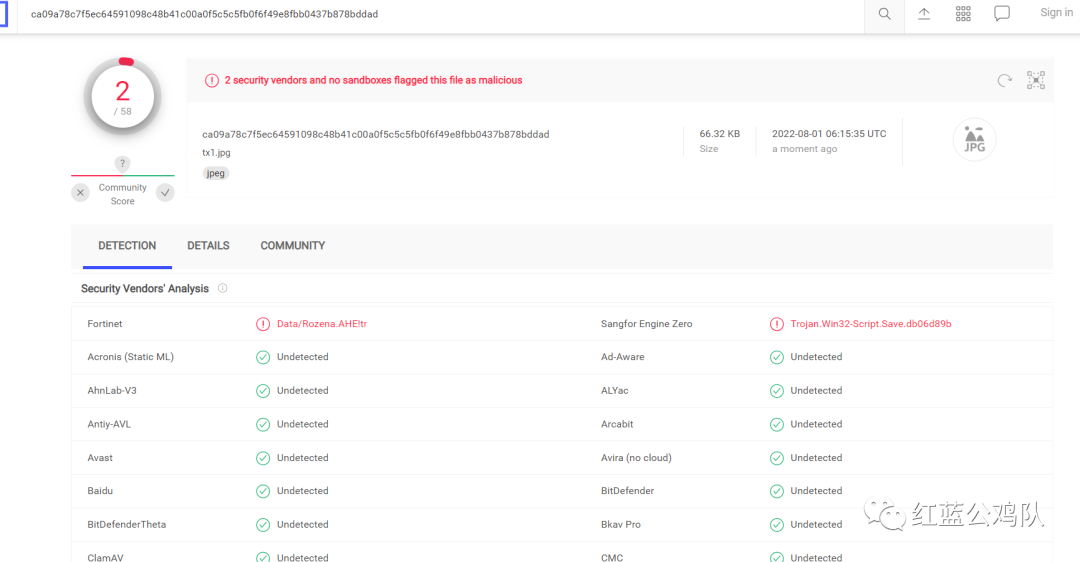
Task: Click the Avira (no cloud) vendor name
Action: click(636, 457)
